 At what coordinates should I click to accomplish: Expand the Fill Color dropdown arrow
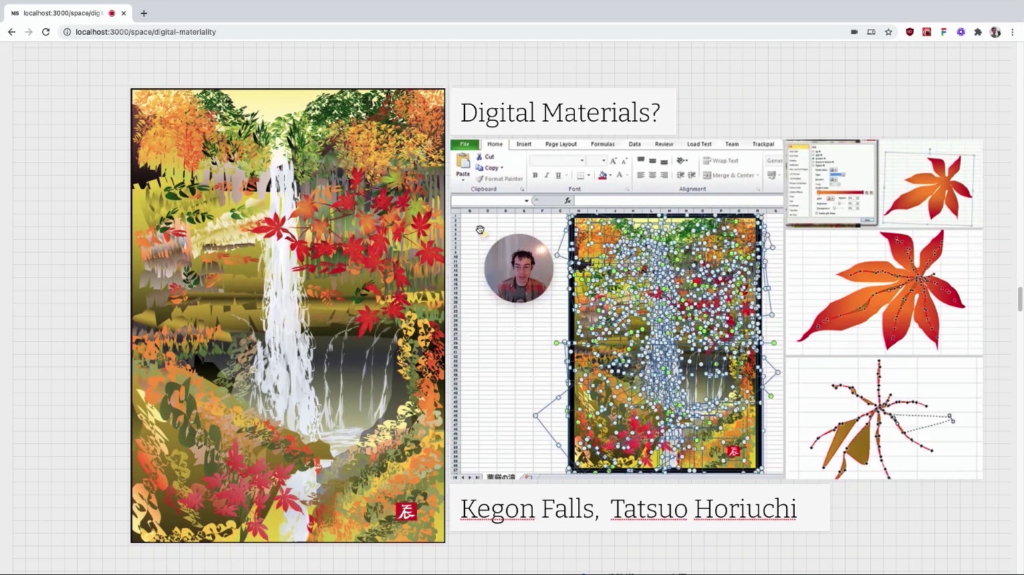point(611,175)
